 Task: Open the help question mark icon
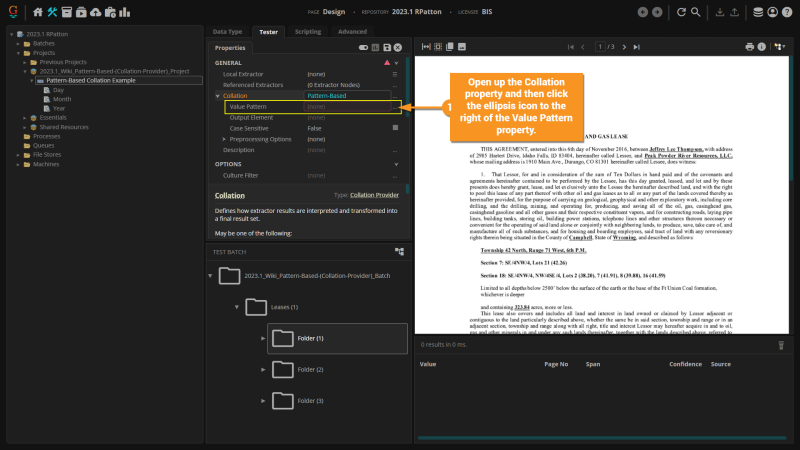[787, 12]
